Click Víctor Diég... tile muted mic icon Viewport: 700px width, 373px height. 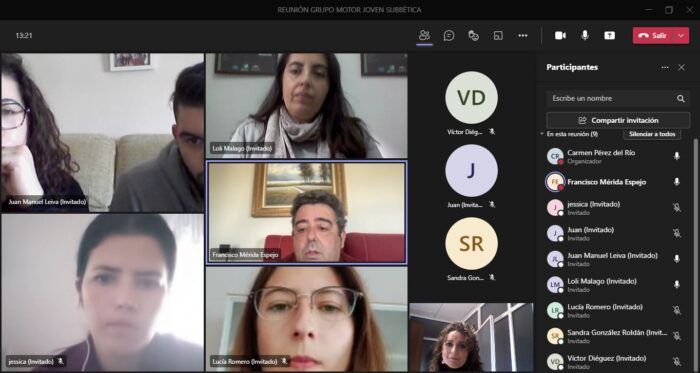[492, 132]
